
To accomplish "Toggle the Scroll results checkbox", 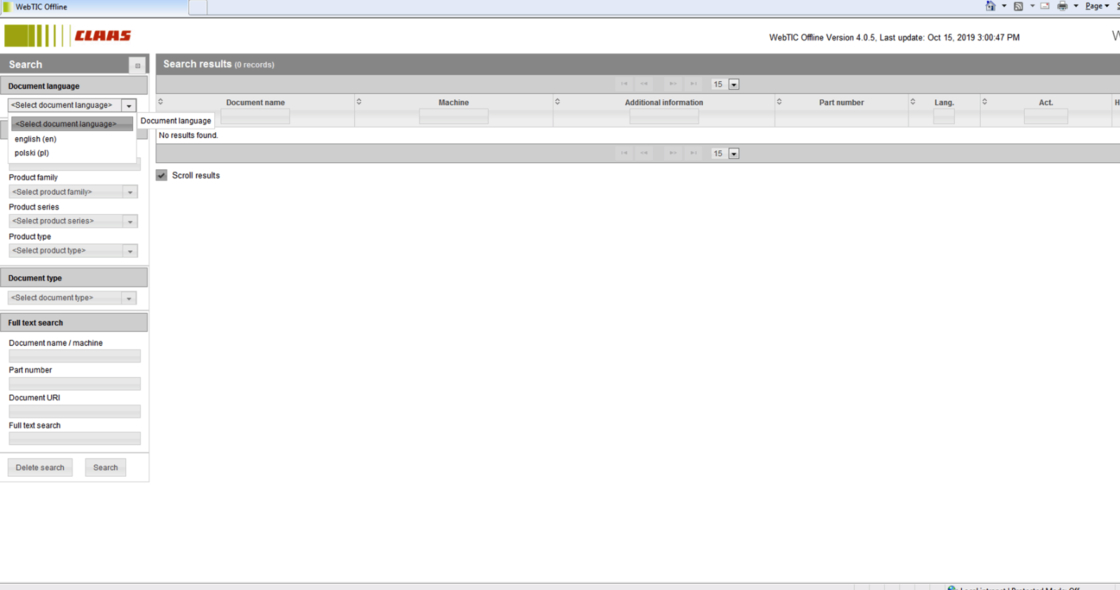I will pos(162,175).
